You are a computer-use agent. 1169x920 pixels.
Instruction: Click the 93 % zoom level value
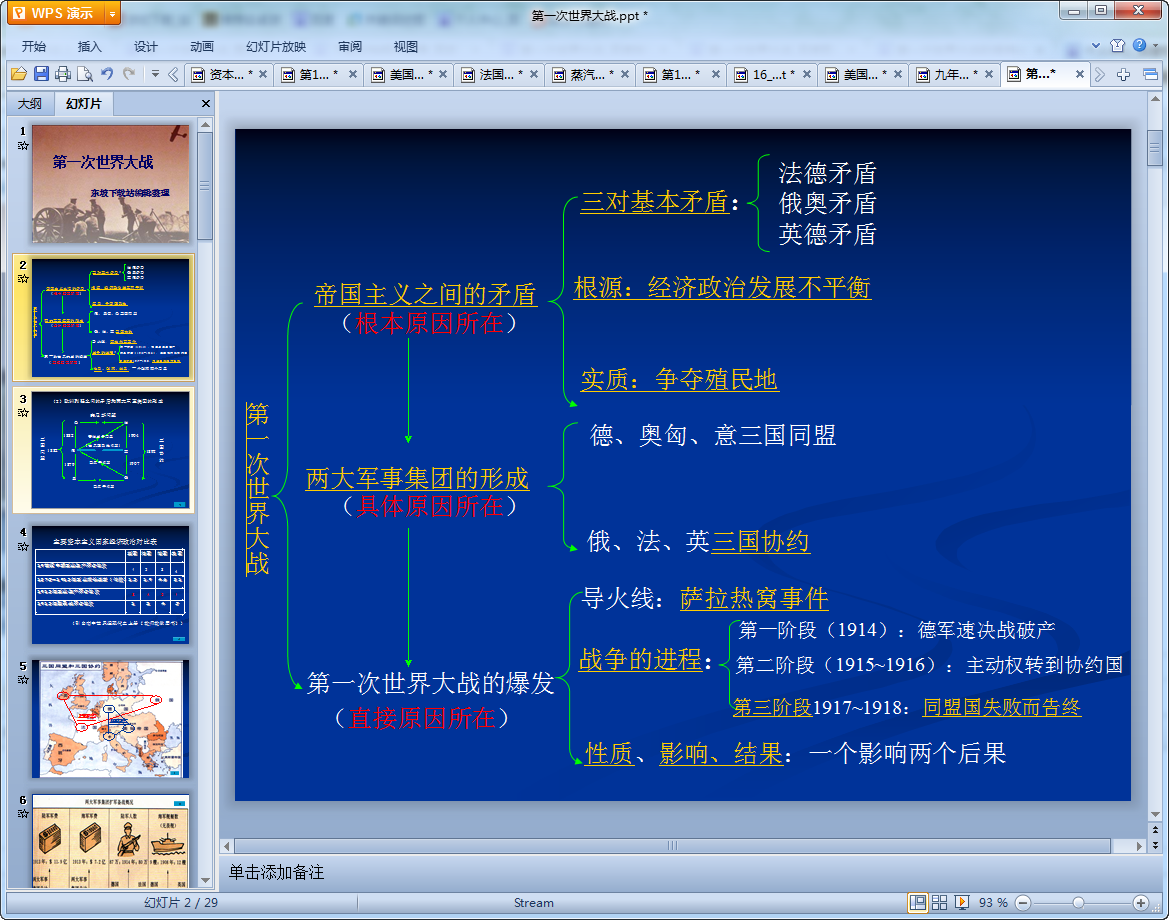coord(992,903)
